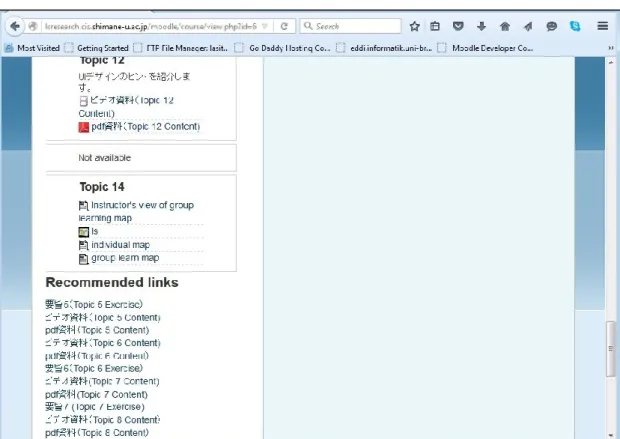Open the group learn map link
The height and width of the screenshot is (439, 620).
125,258
